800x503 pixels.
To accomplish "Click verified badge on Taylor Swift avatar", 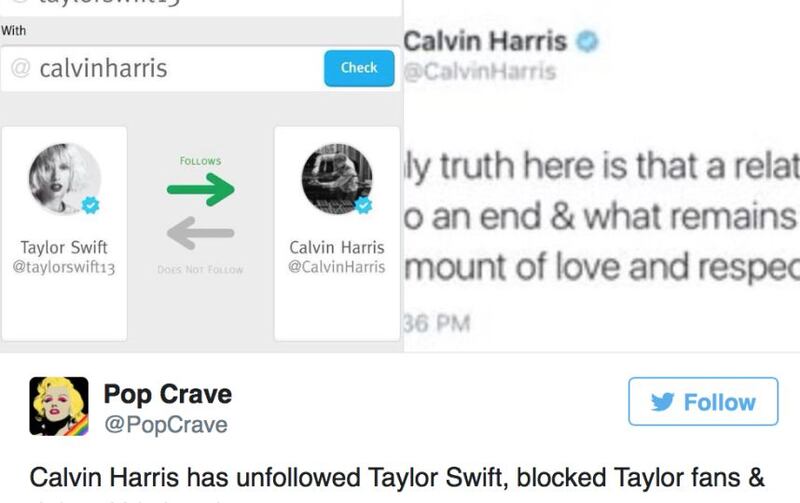I will coord(91,205).
